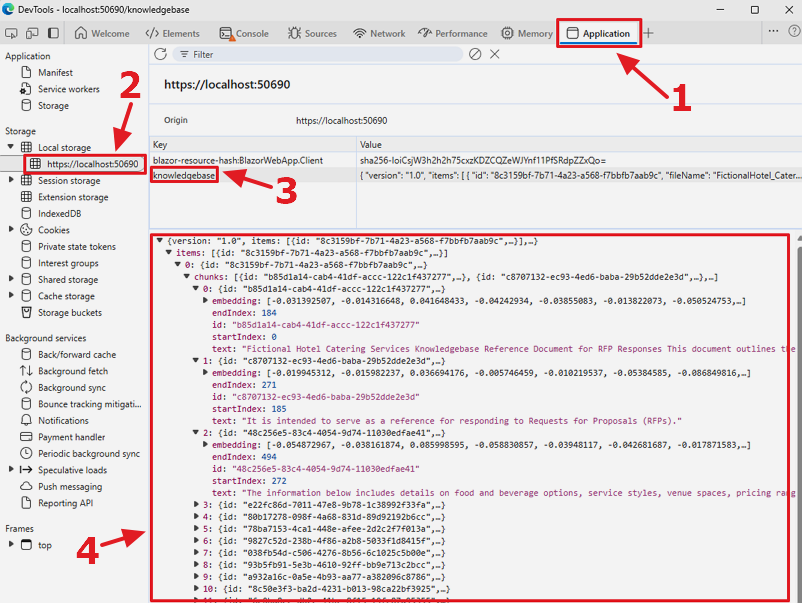802x603 pixels.
Task: Expand the top frame arrow
Action: (x=11, y=544)
